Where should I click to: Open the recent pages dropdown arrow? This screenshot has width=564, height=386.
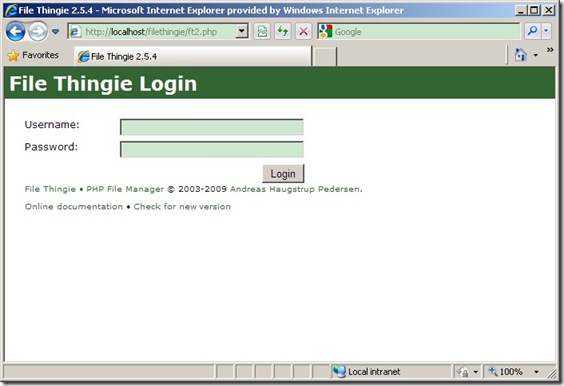click(55, 32)
